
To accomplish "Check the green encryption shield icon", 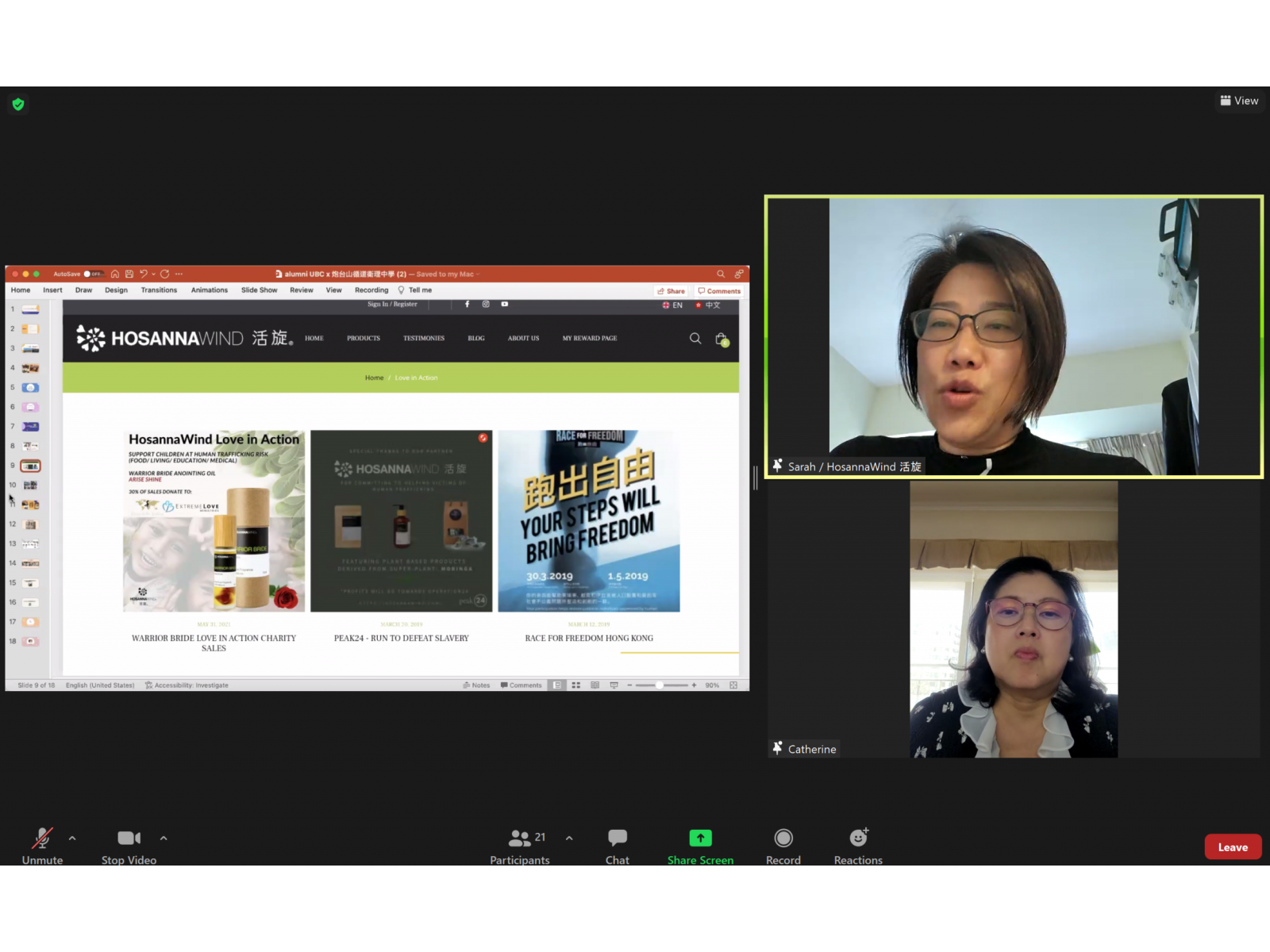I will [x=18, y=104].
